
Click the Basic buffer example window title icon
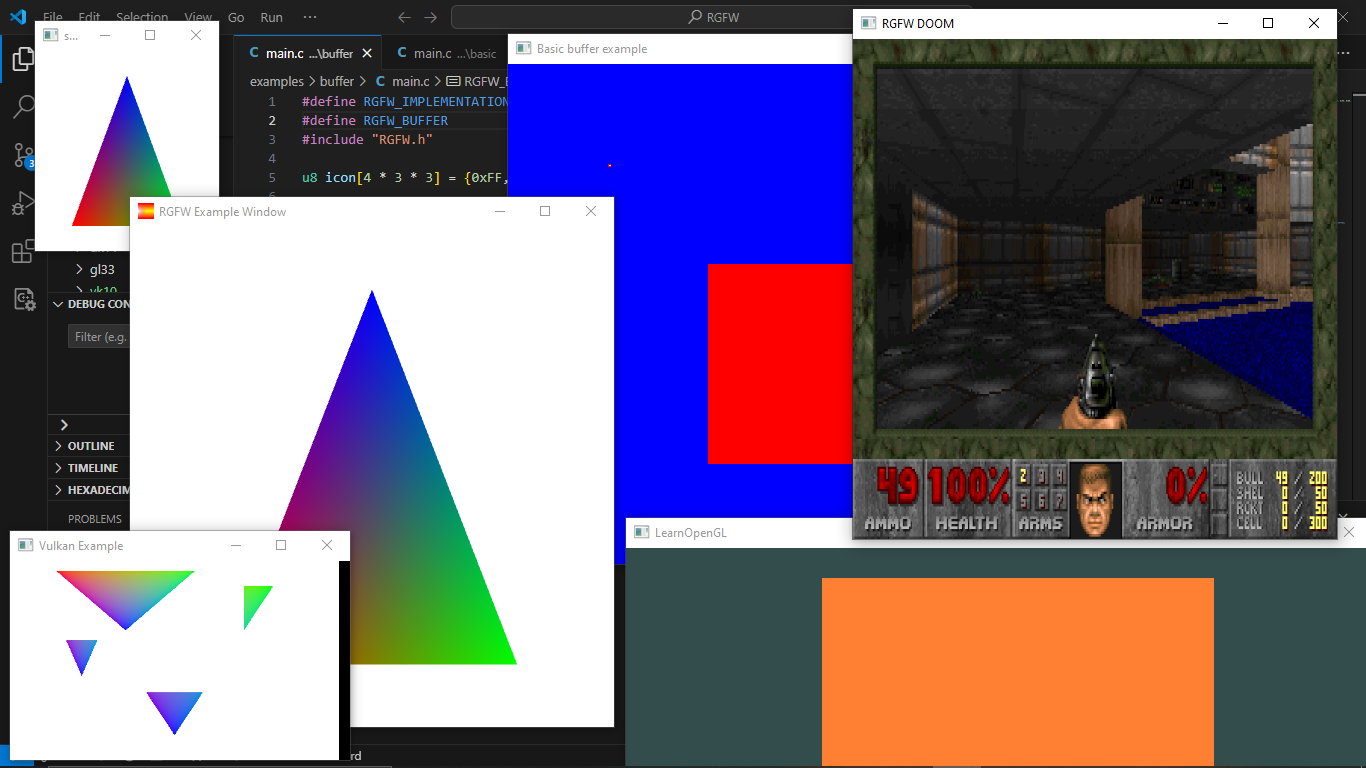point(524,48)
